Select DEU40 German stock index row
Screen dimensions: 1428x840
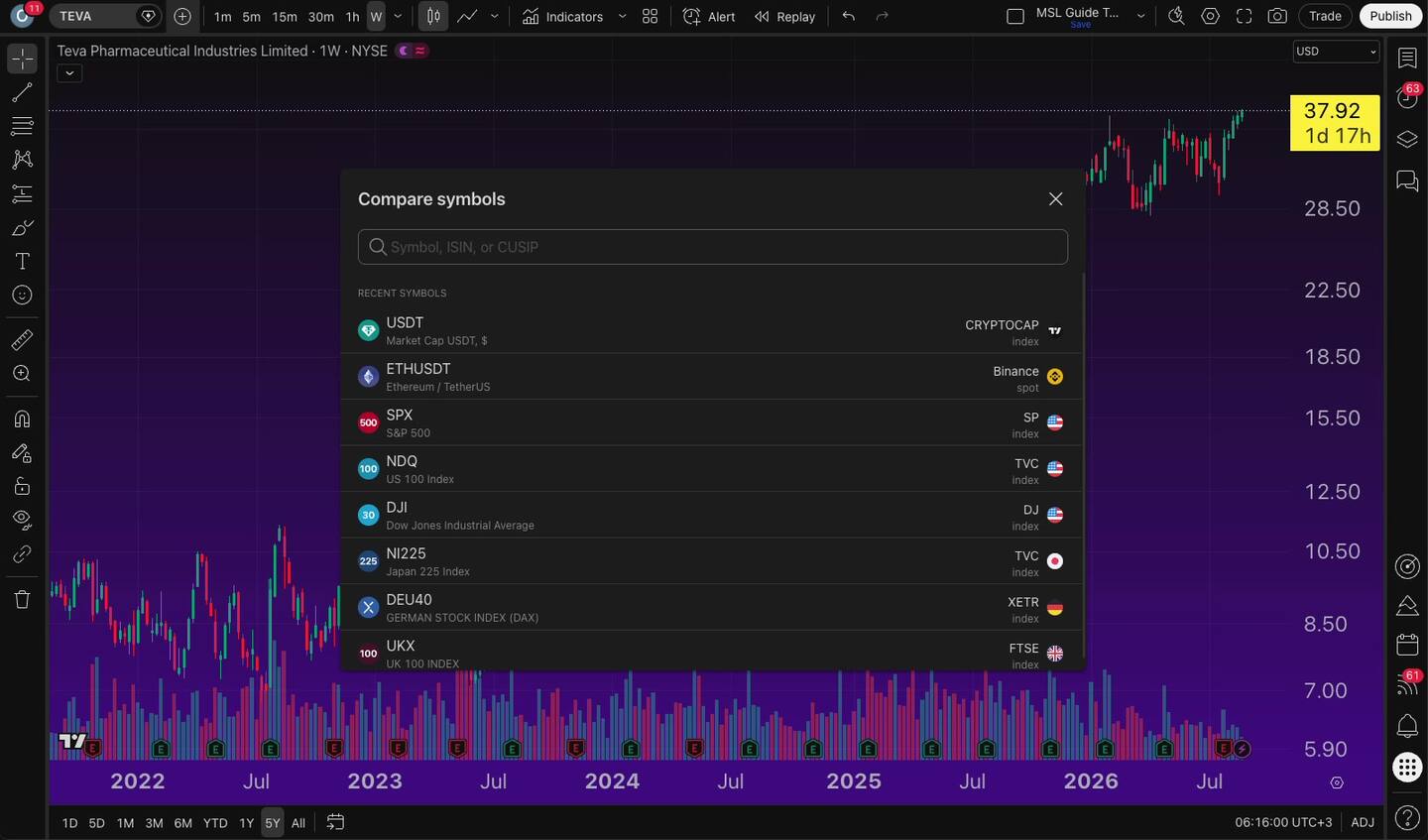(711, 607)
